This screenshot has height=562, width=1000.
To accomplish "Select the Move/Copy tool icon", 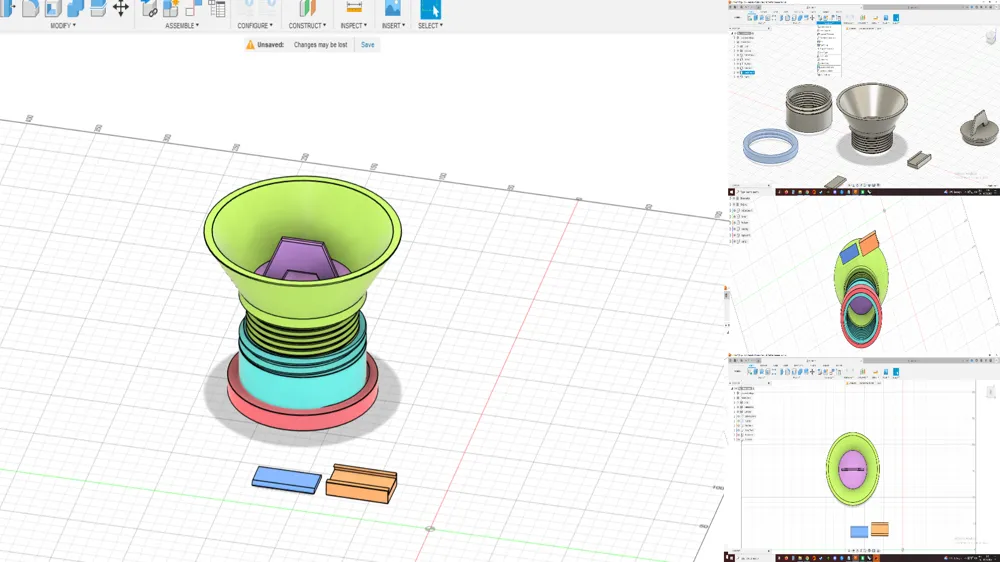I will [x=121, y=8].
